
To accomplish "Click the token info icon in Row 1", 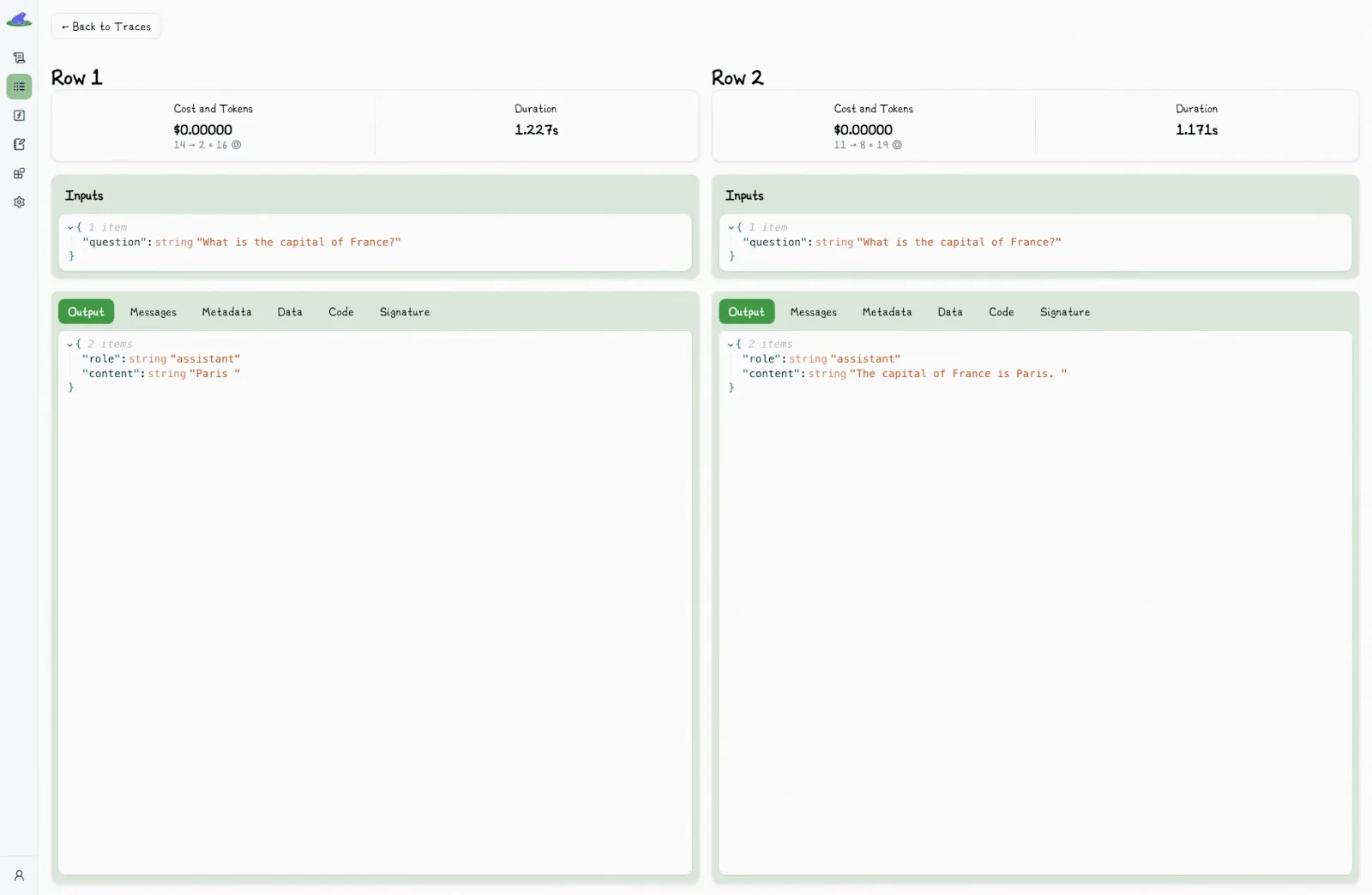I will coord(237,145).
